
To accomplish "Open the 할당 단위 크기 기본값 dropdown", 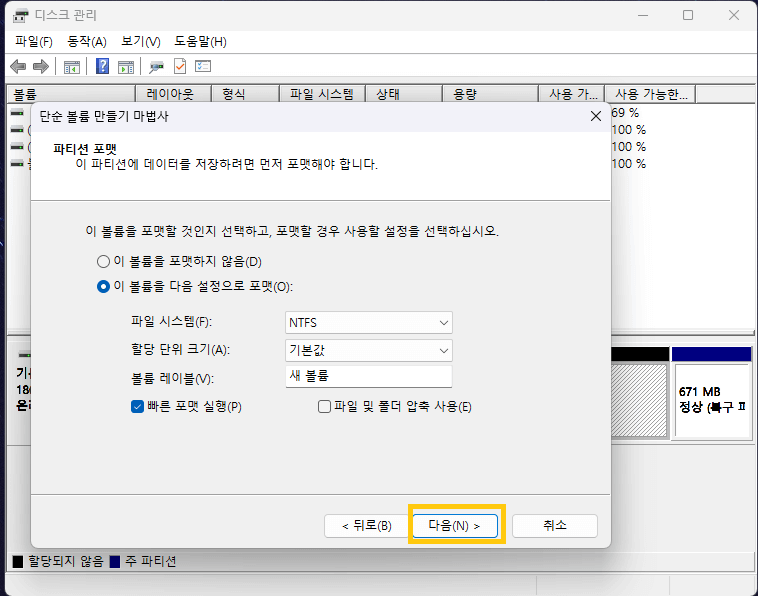I will click(x=369, y=350).
